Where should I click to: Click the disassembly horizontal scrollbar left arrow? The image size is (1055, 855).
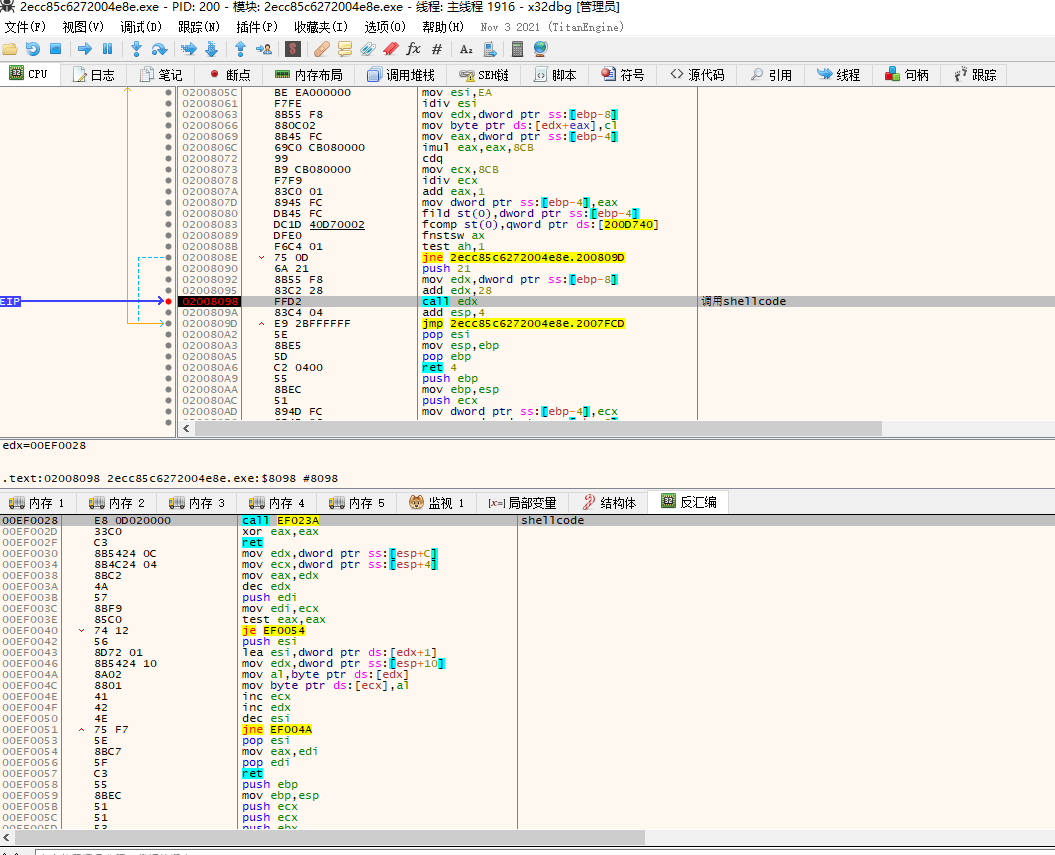click(186, 428)
